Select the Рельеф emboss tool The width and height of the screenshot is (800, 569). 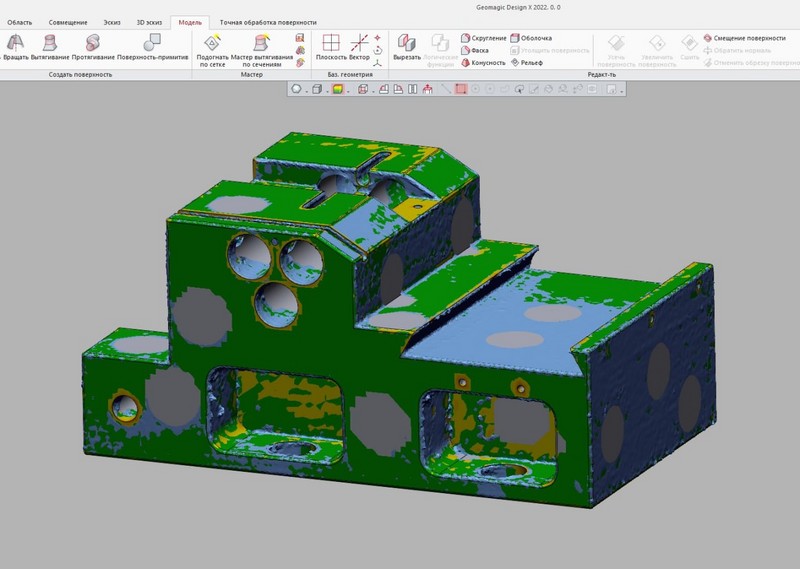[527, 62]
